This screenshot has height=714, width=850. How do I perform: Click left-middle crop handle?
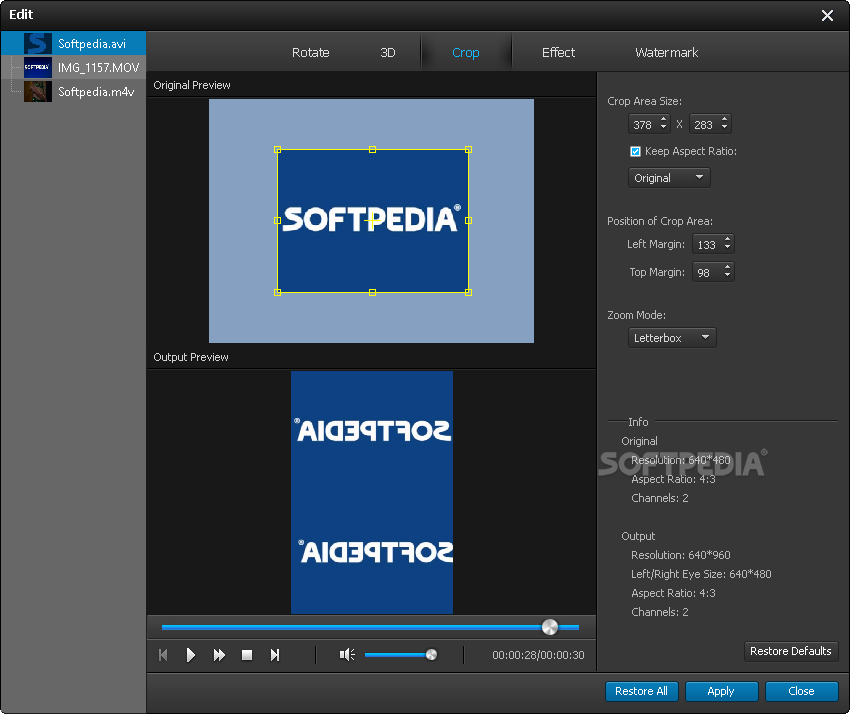pyautogui.click(x=278, y=221)
